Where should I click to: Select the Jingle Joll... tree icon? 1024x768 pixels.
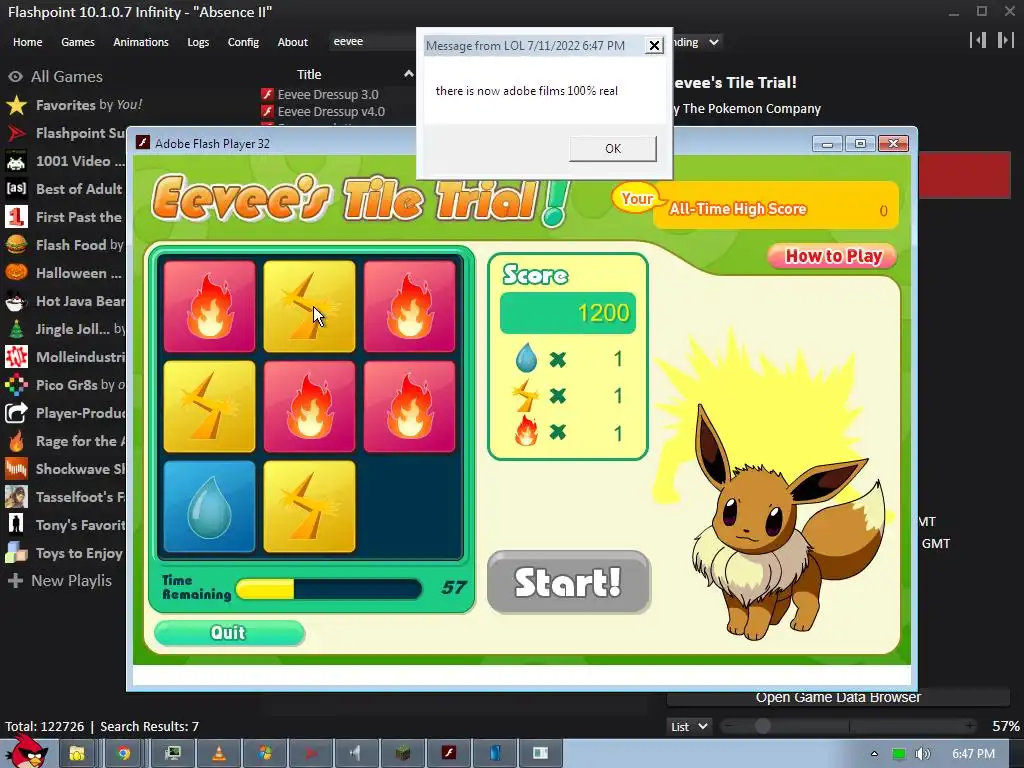tap(16, 329)
